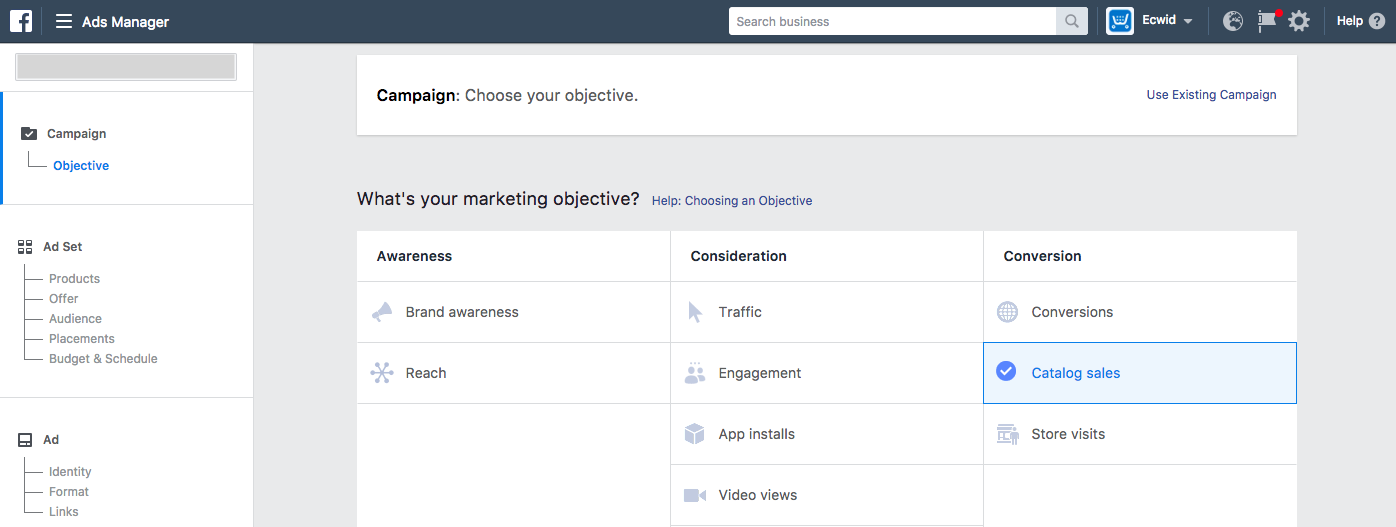Image resolution: width=1396 pixels, height=527 pixels.
Task: Go to Audience under Ad Set
Action: (x=75, y=319)
